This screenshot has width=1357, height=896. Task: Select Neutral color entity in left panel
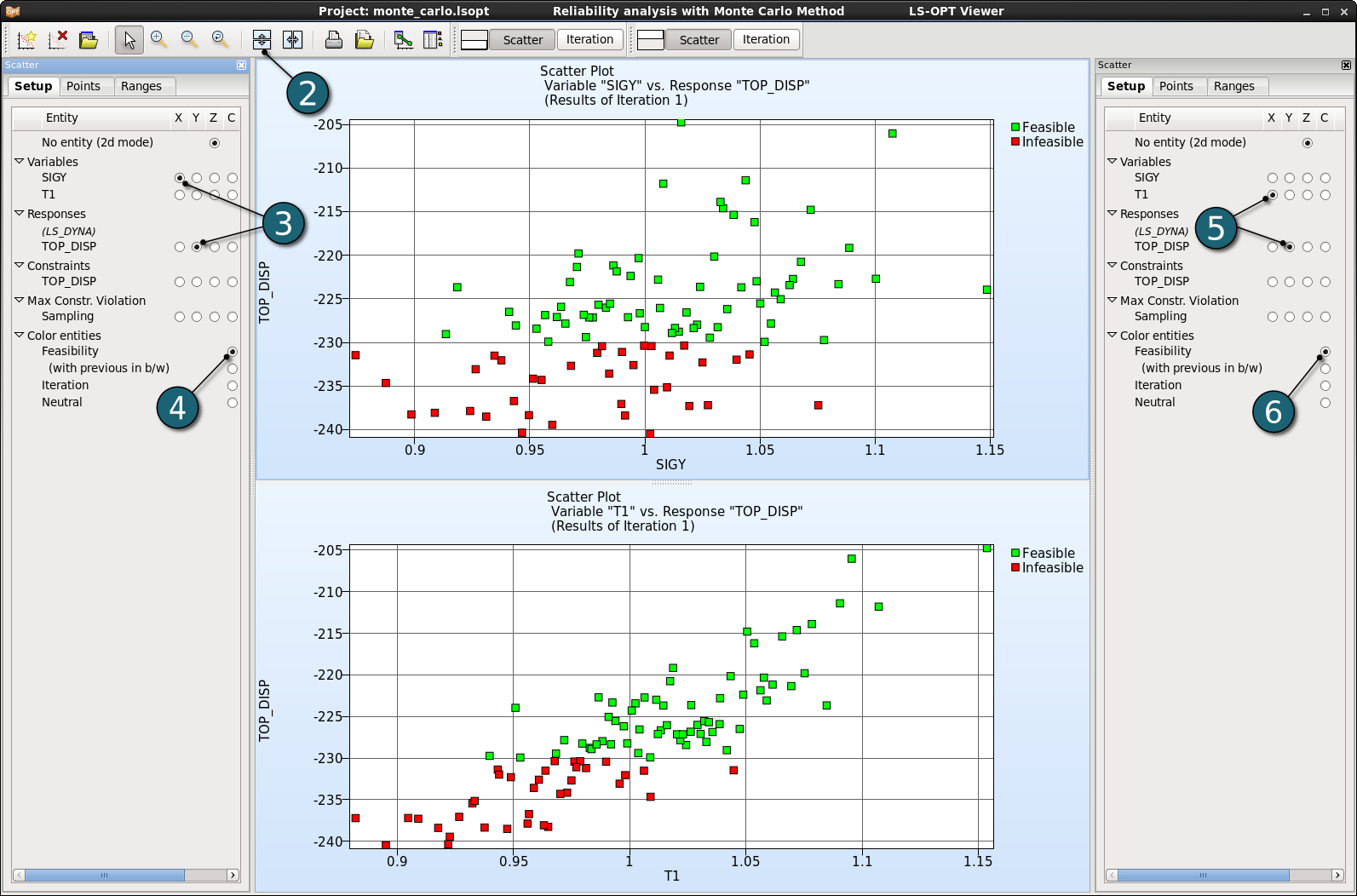[233, 403]
